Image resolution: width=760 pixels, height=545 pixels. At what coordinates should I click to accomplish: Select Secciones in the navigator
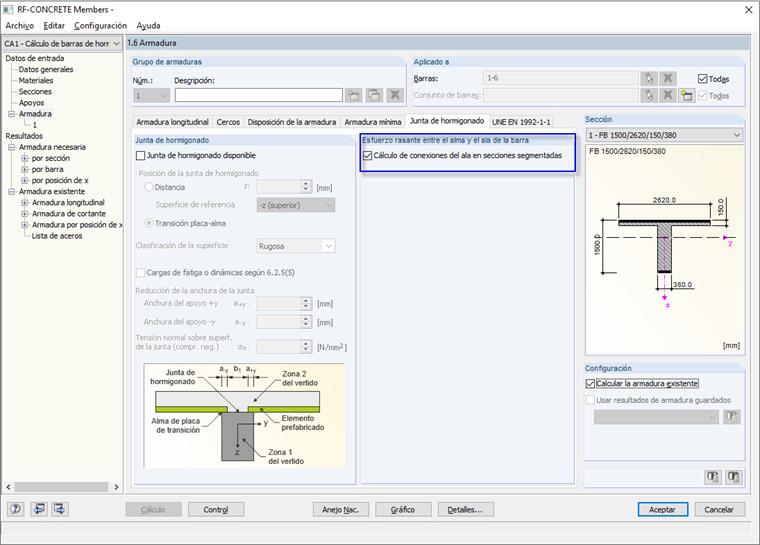coord(35,92)
